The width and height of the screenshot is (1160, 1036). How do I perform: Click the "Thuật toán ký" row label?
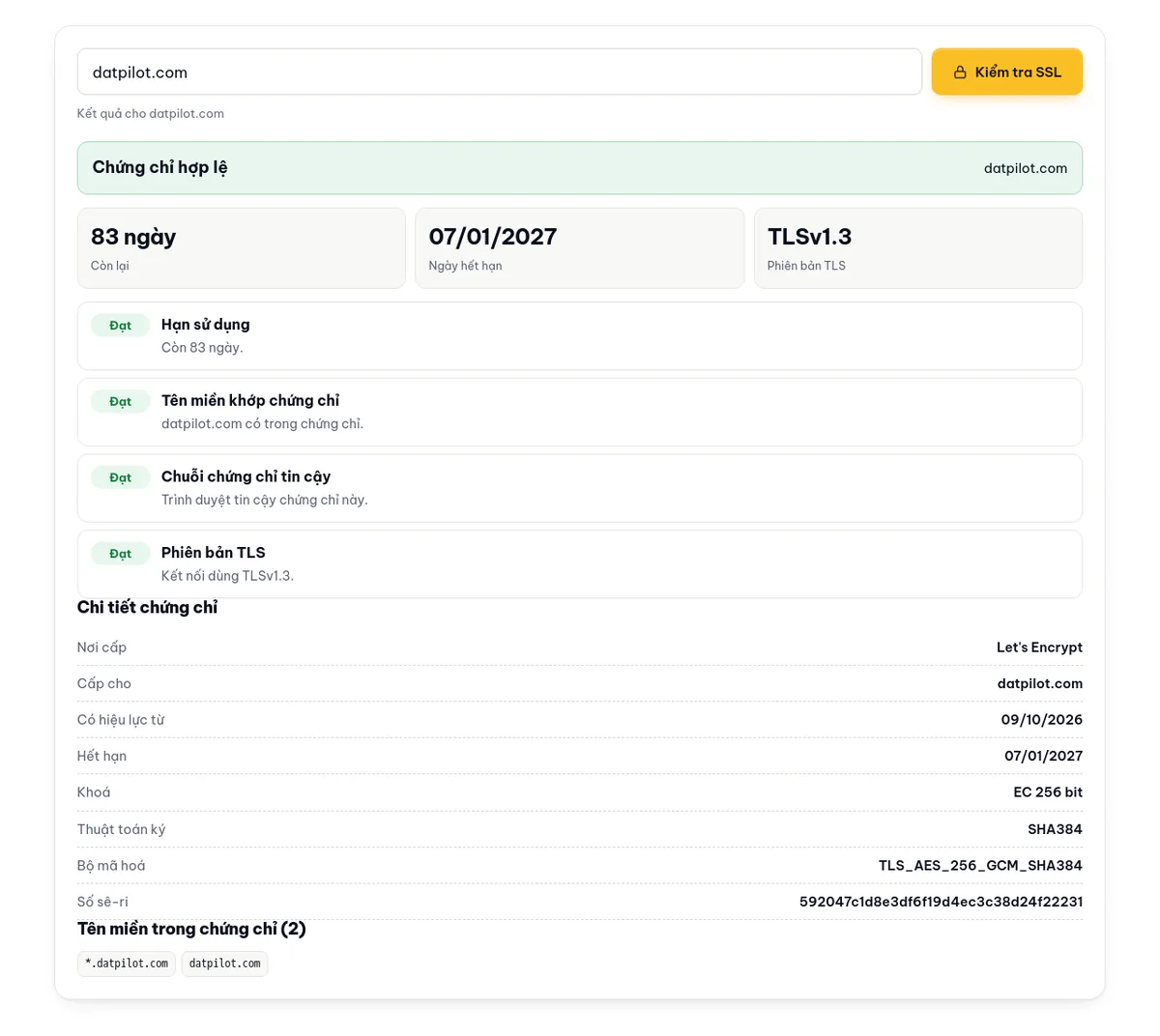point(121,829)
